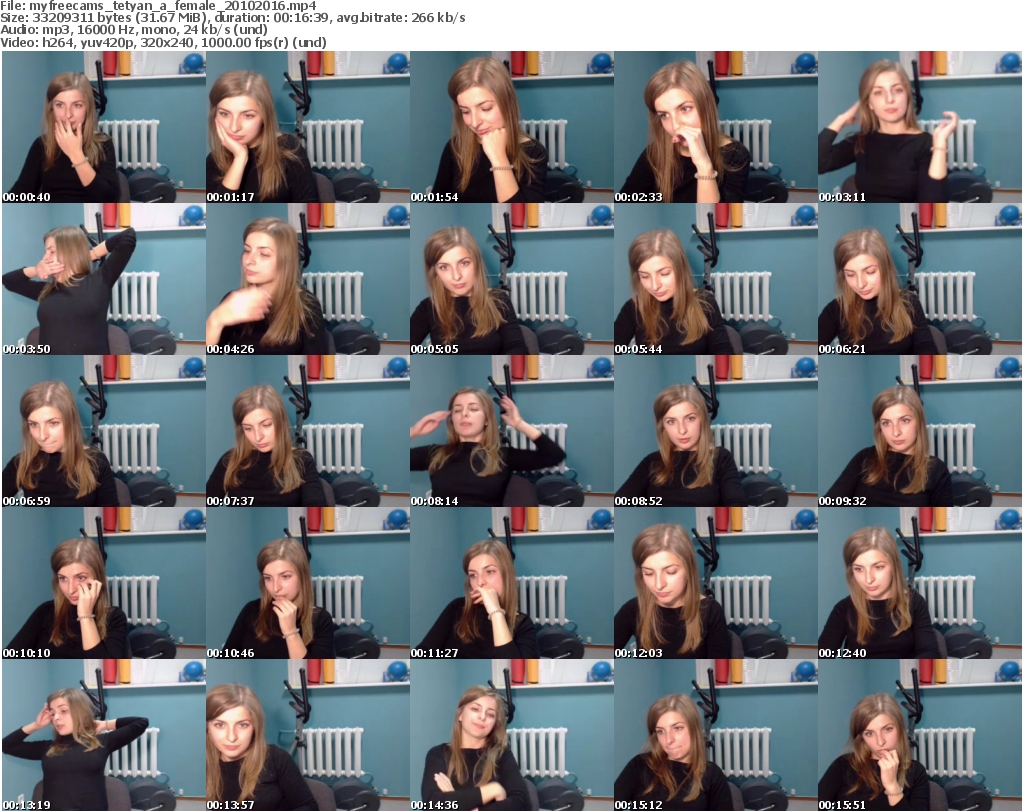Select the thumbnail frame at 00:04:26

click(308, 279)
